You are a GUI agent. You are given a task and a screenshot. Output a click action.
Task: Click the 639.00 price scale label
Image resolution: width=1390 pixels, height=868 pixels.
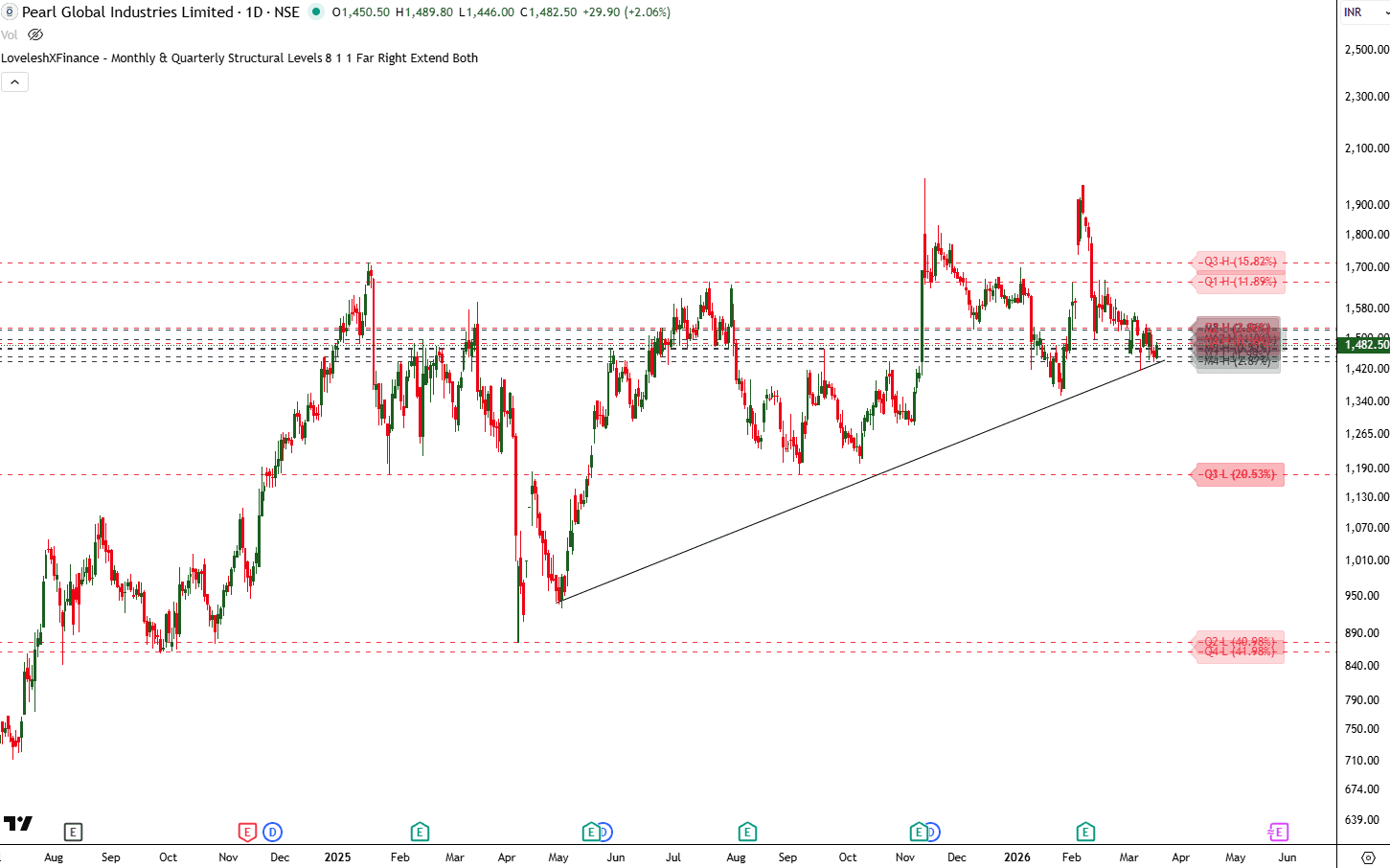1362,820
